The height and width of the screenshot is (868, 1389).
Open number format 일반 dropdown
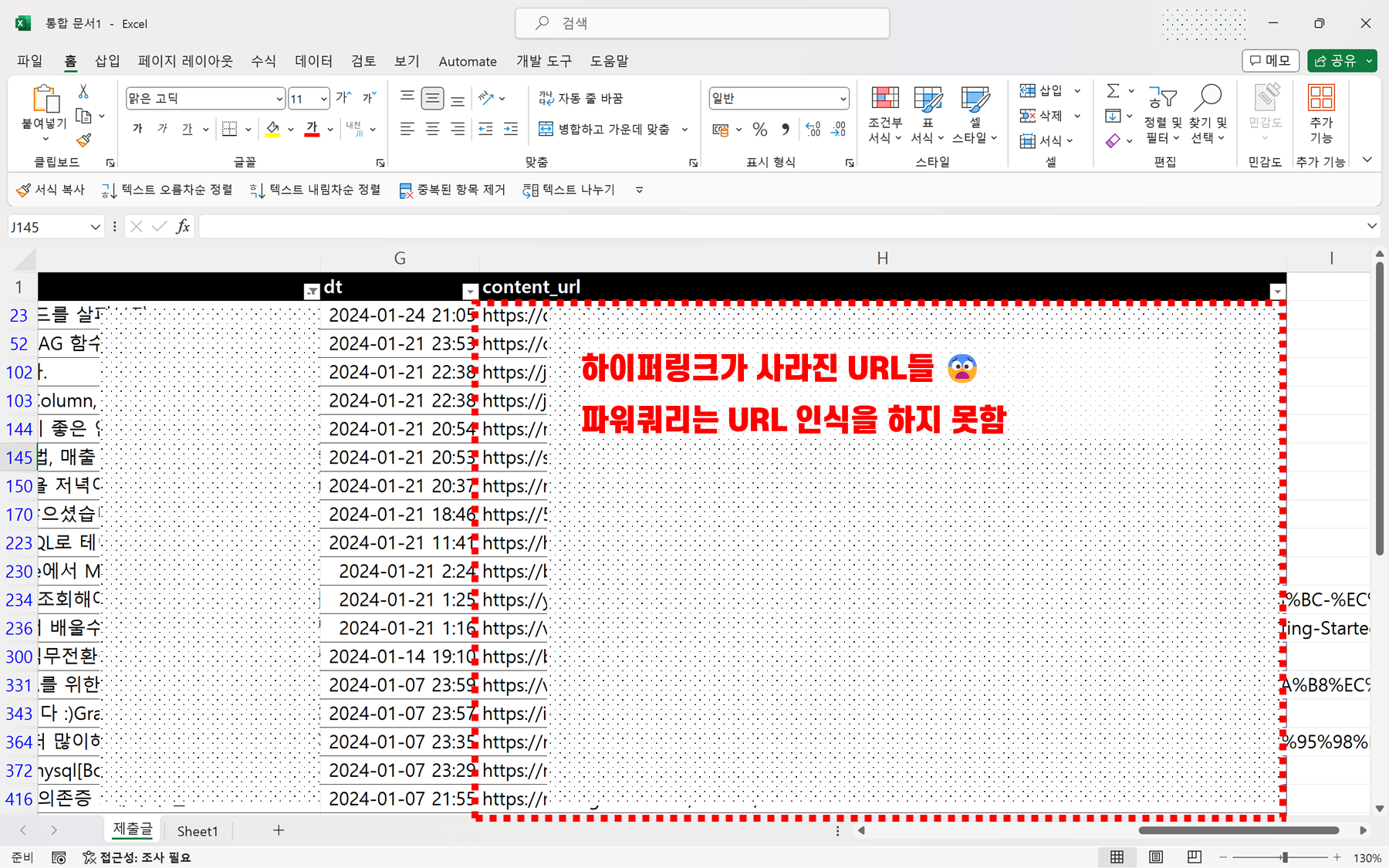pos(843,99)
